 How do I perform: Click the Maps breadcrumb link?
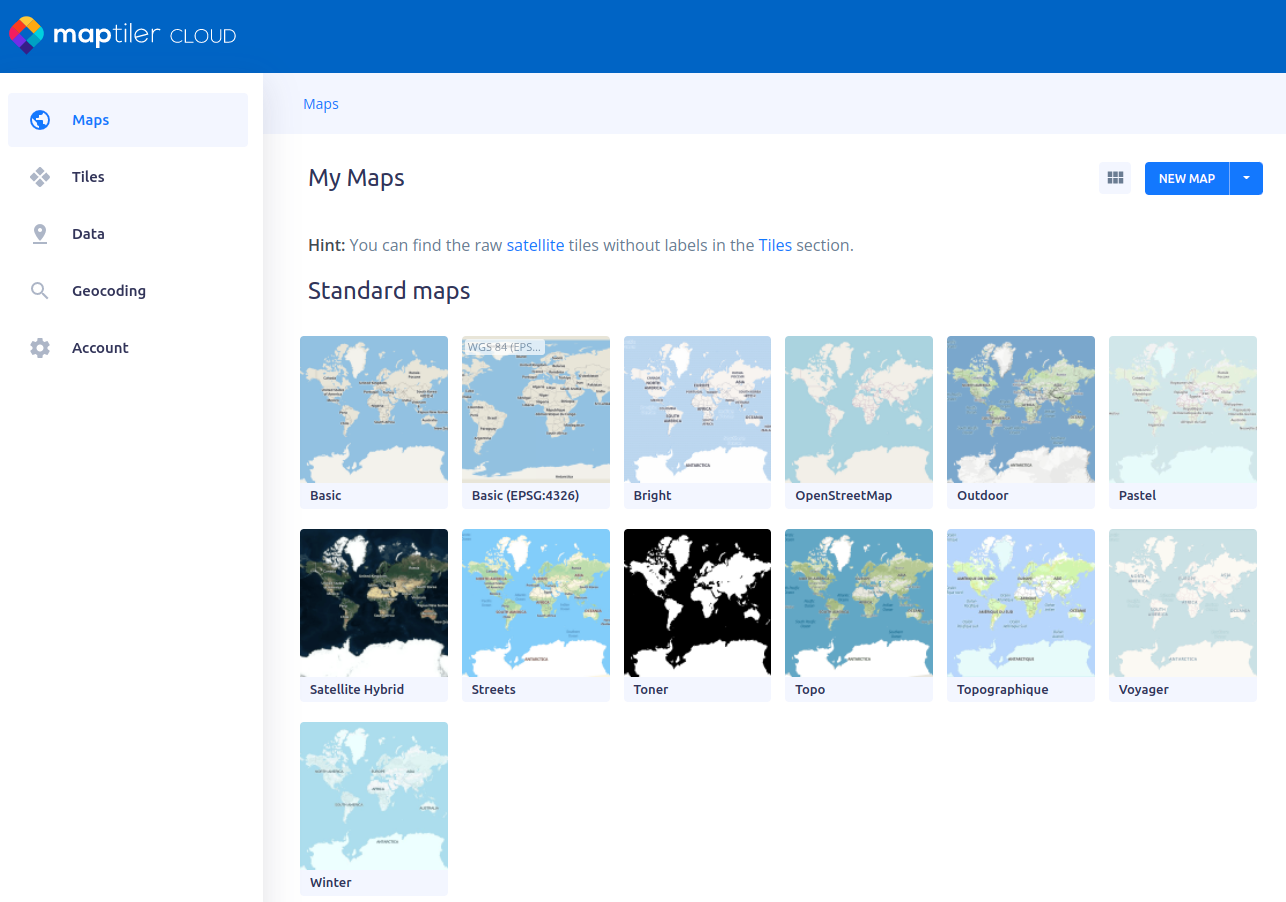pos(321,104)
